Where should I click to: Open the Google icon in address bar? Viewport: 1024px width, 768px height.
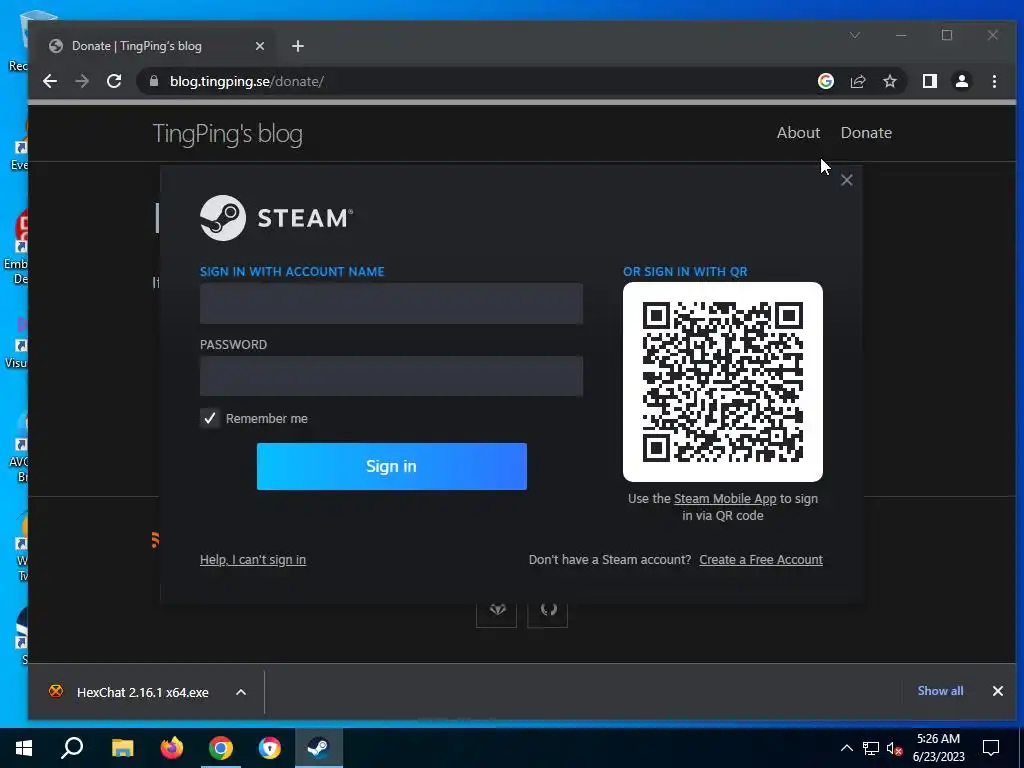[825, 81]
